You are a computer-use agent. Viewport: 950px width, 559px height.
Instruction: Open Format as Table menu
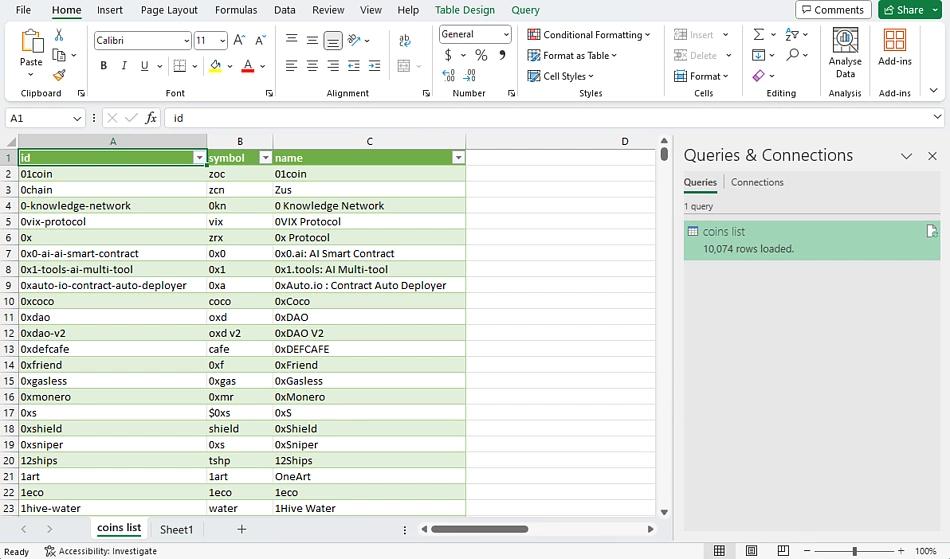tap(573, 55)
